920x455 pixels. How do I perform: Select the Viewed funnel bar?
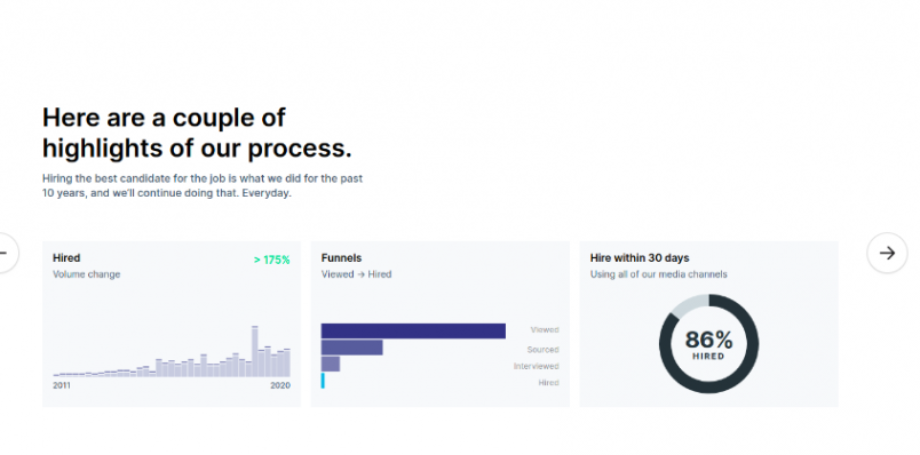413,331
